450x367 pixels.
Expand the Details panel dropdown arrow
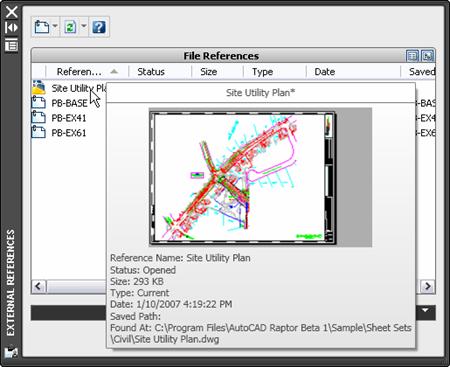point(425,310)
